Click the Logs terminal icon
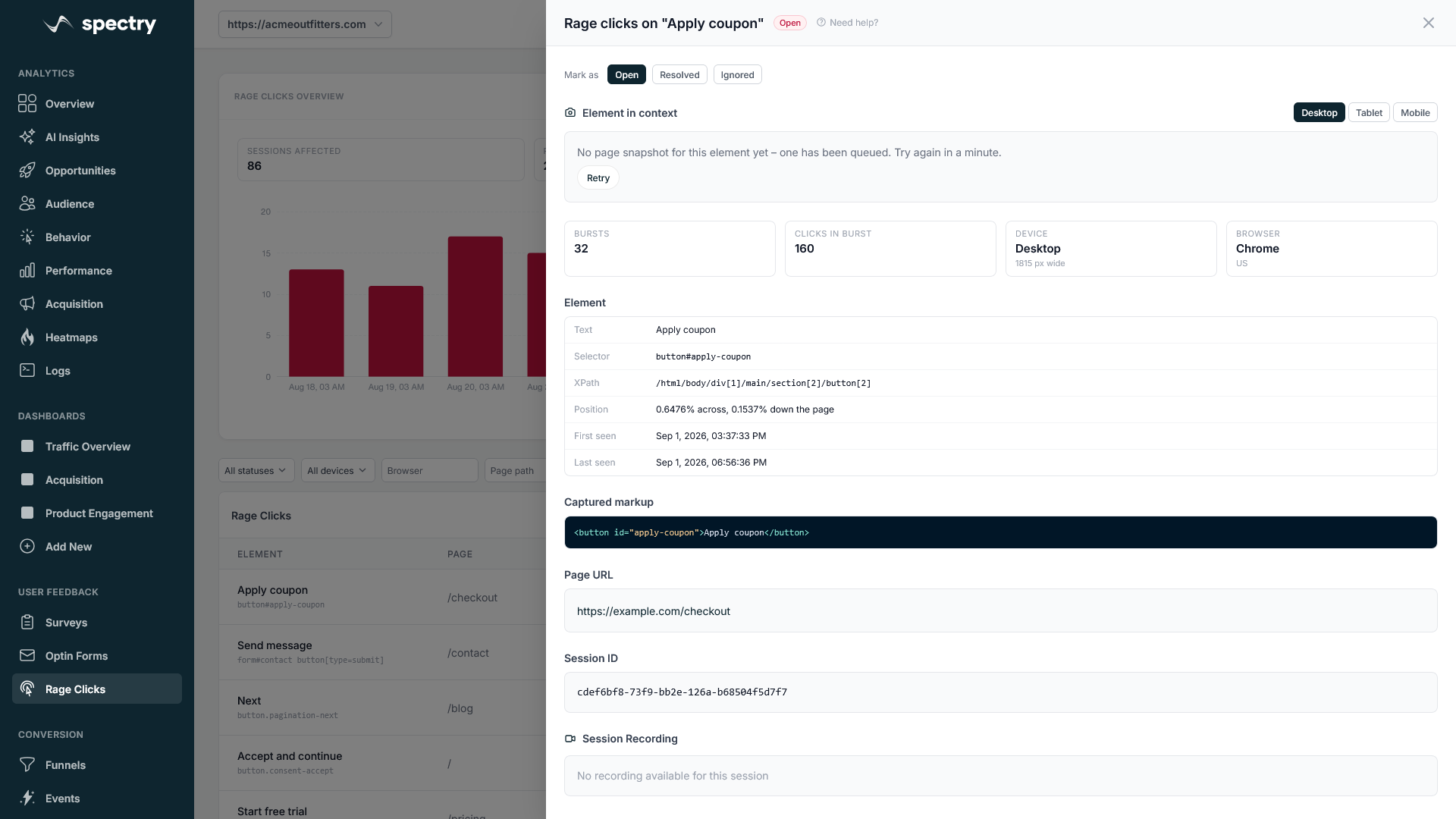The height and width of the screenshot is (819, 1456). pos(27,371)
